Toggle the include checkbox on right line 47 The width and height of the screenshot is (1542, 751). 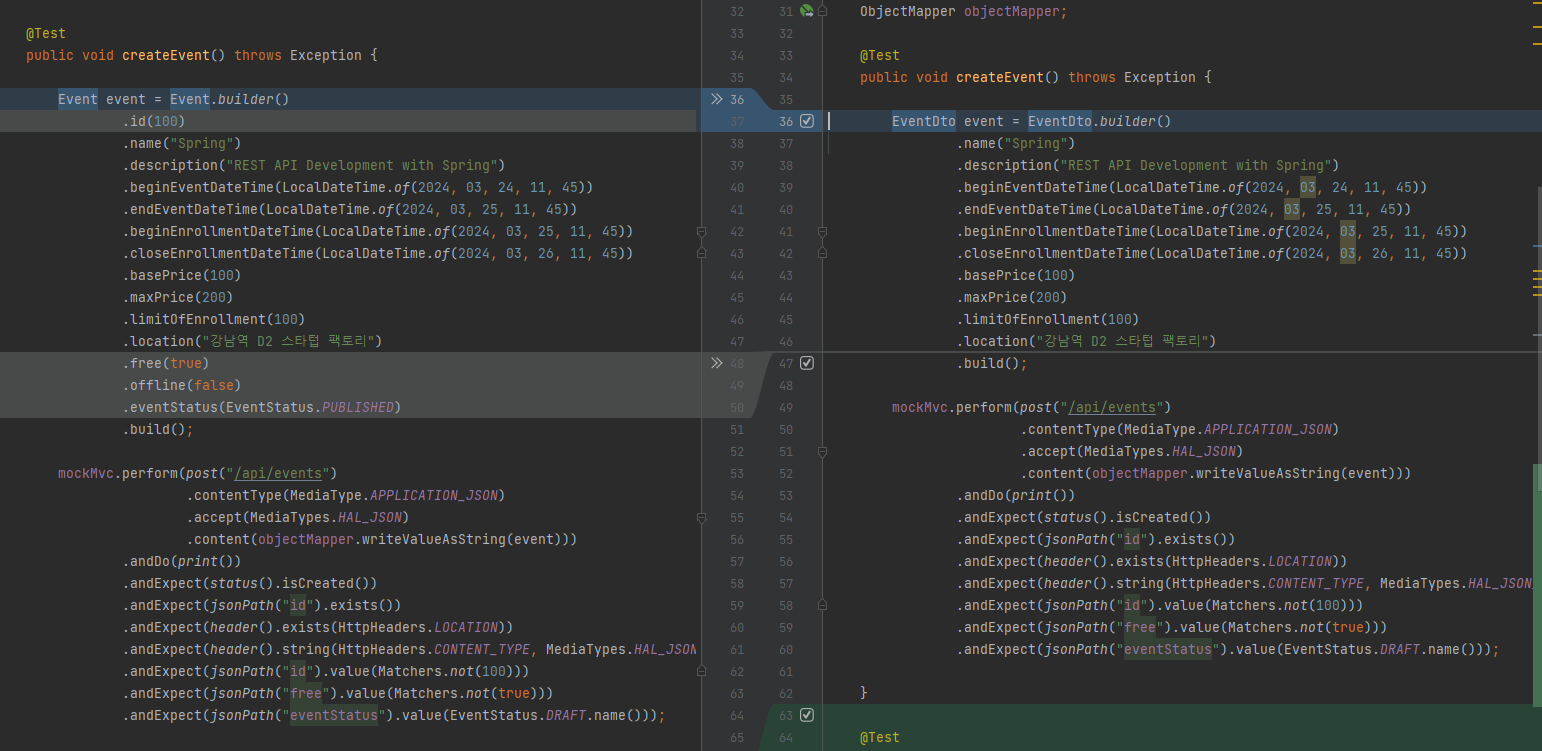807,363
